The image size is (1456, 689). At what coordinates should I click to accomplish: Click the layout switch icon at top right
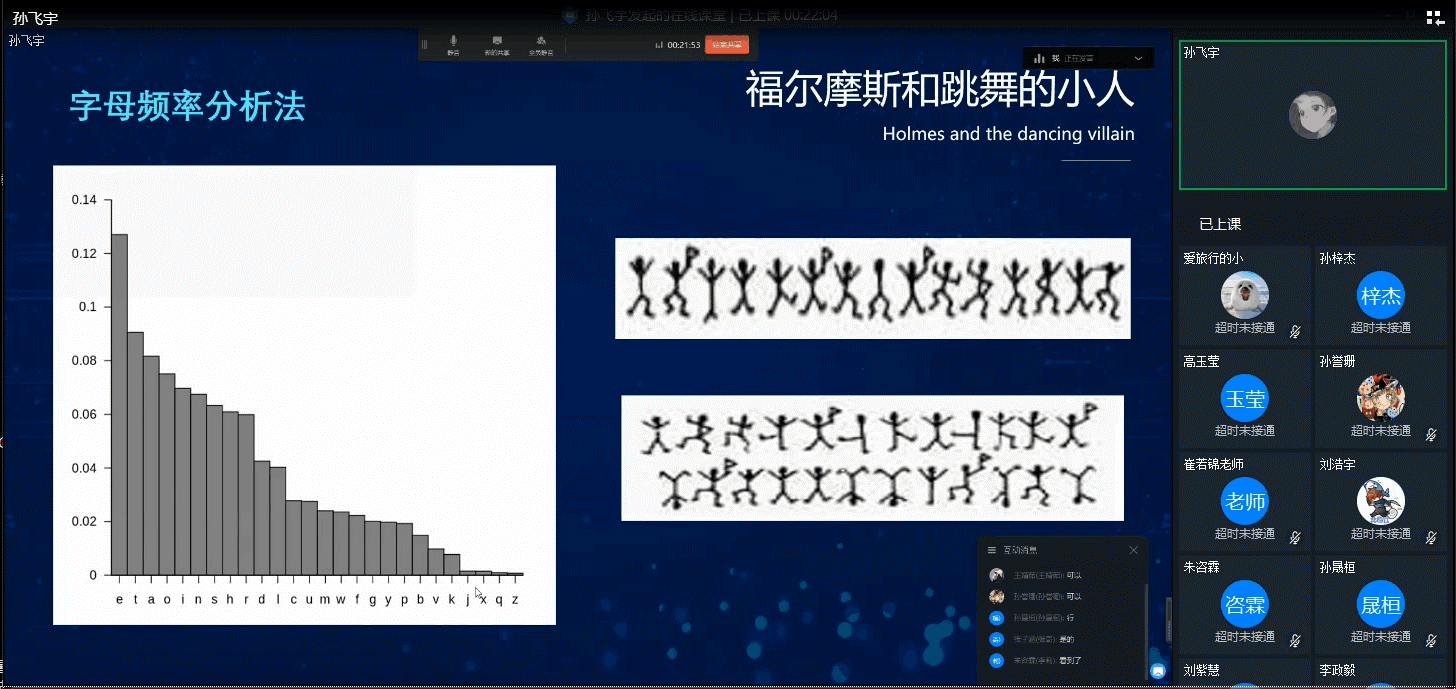point(1438,18)
